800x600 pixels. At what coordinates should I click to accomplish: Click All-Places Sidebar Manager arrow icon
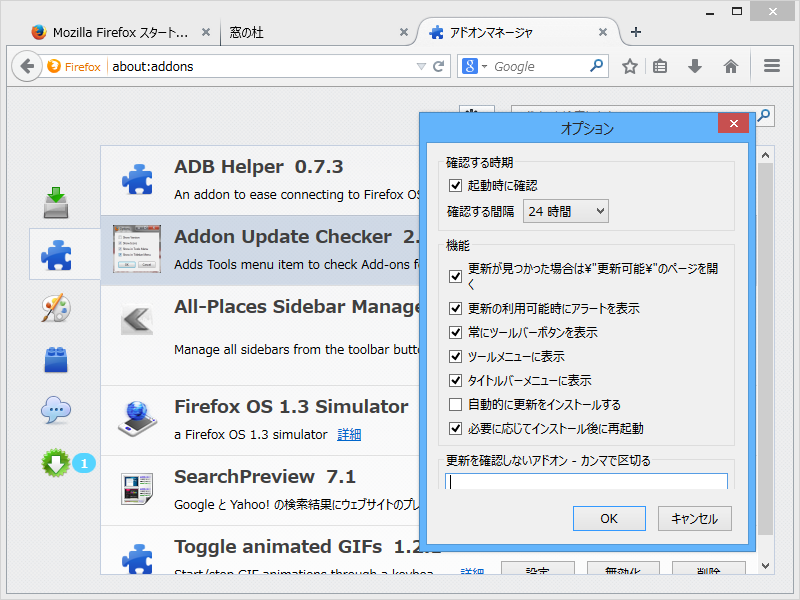(x=137, y=320)
